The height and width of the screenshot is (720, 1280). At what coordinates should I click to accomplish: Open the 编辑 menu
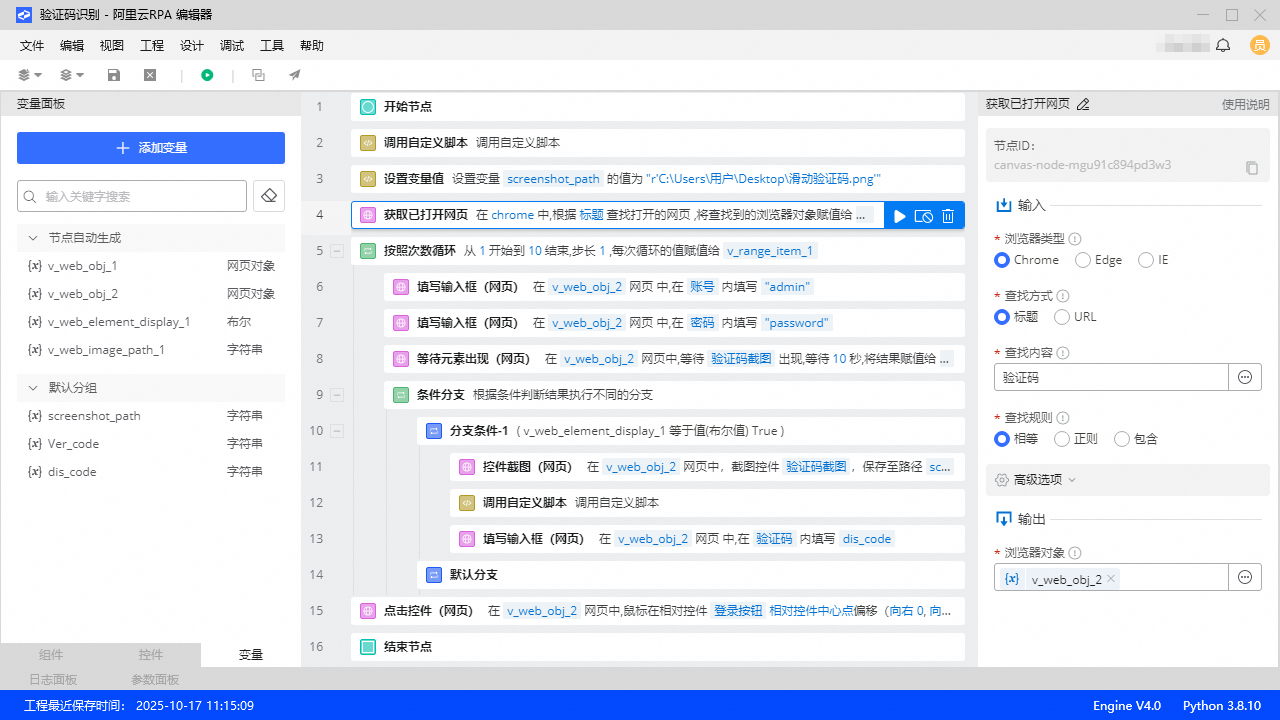pos(72,46)
